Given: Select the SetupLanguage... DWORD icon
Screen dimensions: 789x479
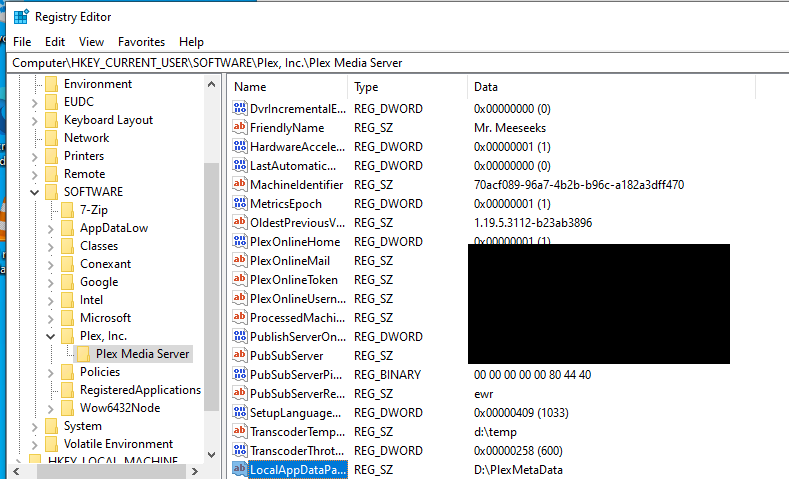Looking at the screenshot, I should (x=240, y=413).
